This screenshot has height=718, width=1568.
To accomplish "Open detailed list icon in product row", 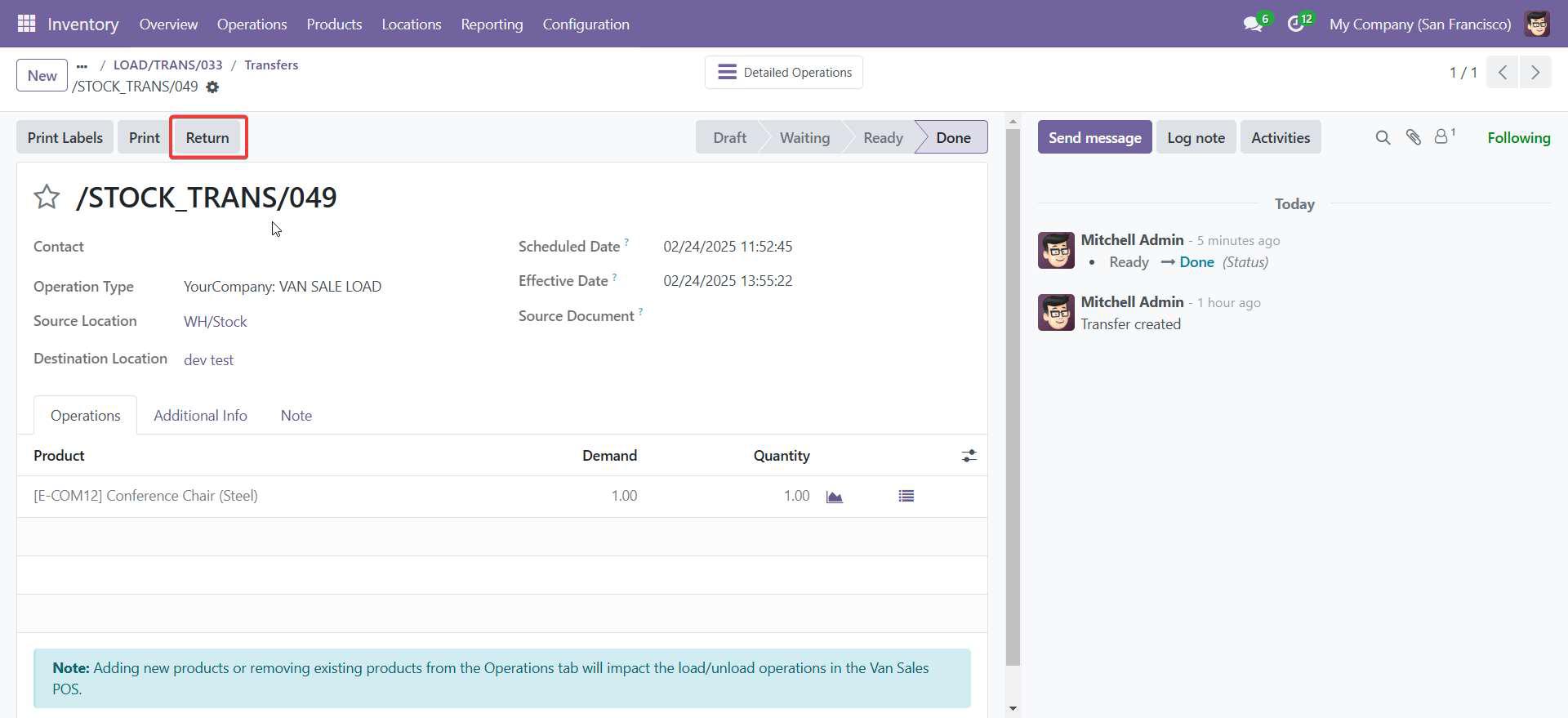I will (x=906, y=497).
